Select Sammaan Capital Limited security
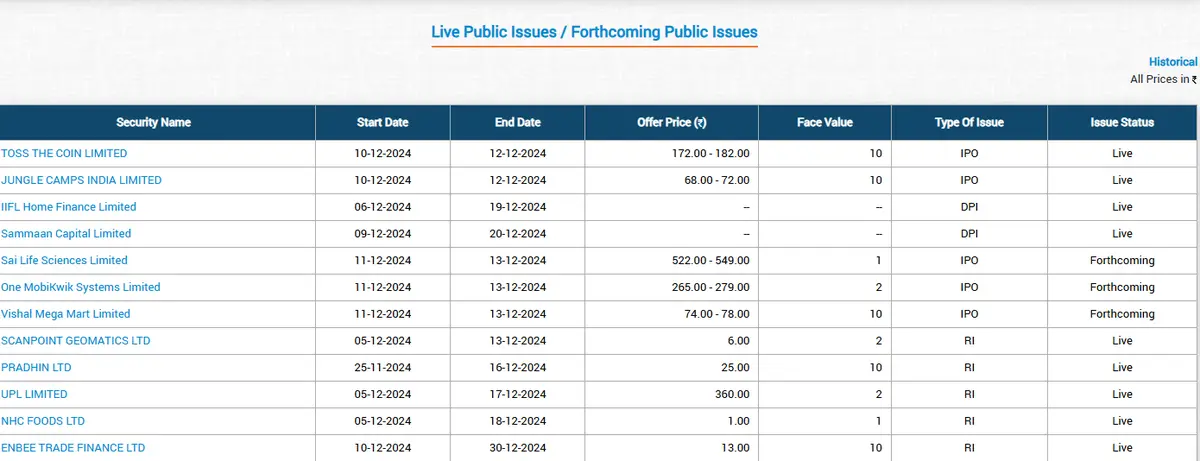 66,233
